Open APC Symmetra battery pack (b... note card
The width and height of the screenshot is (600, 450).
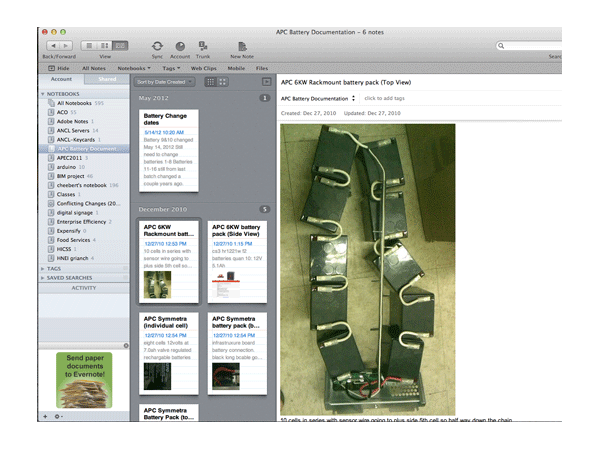[237, 354]
